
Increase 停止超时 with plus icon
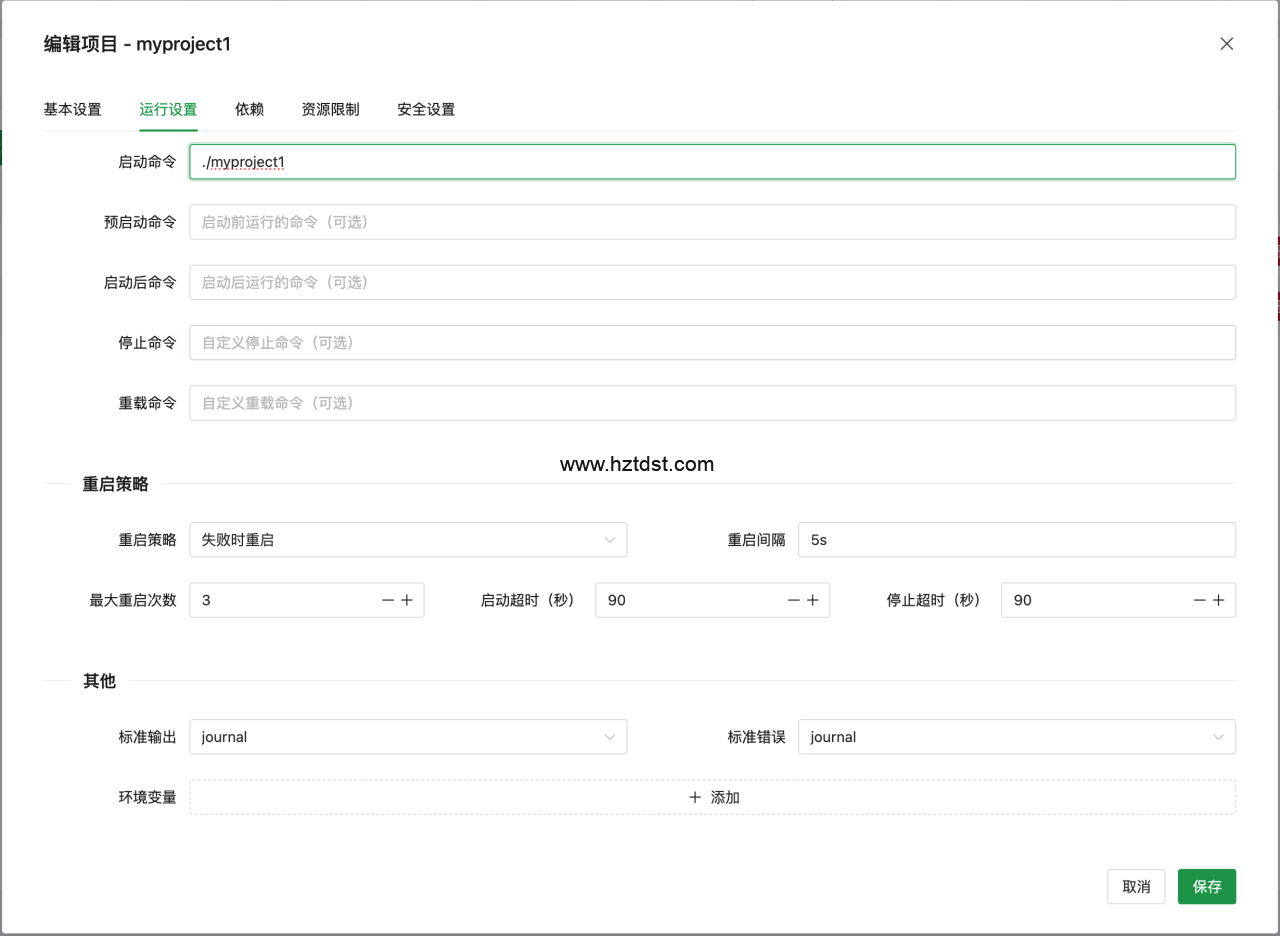(x=1219, y=600)
